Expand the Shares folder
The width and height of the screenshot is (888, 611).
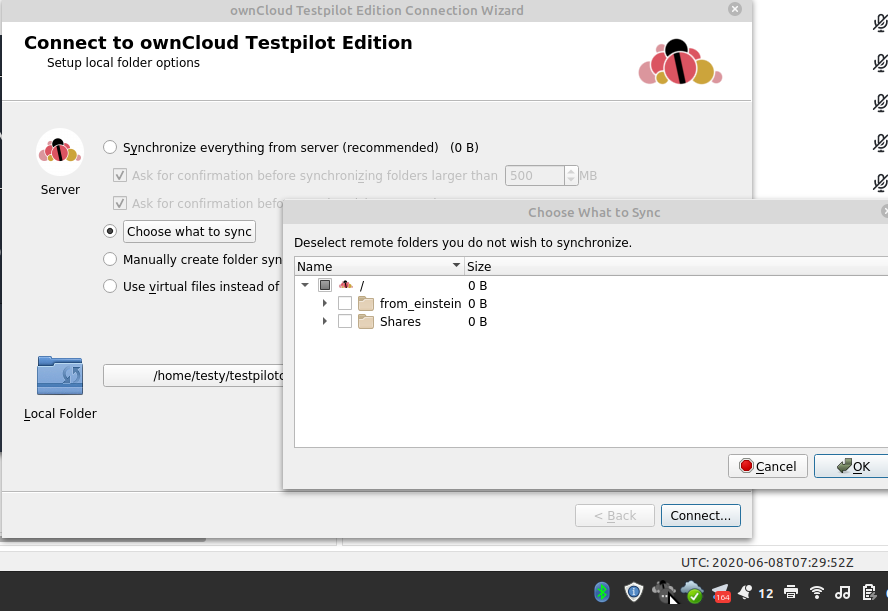(323, 321)
